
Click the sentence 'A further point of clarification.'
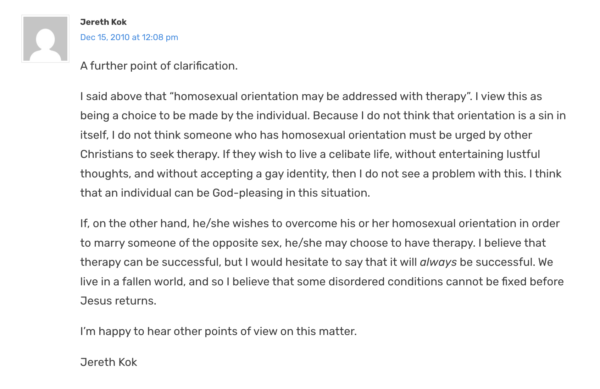pos(159,66)
